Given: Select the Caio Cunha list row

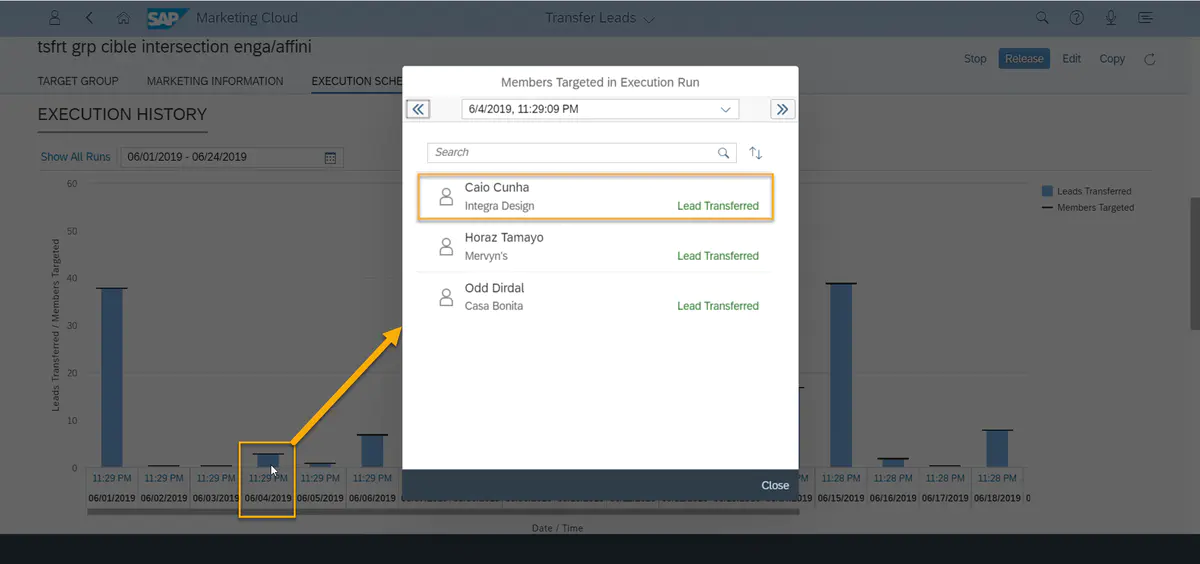Looking at the screenshot, I should [x=594, y=197].
